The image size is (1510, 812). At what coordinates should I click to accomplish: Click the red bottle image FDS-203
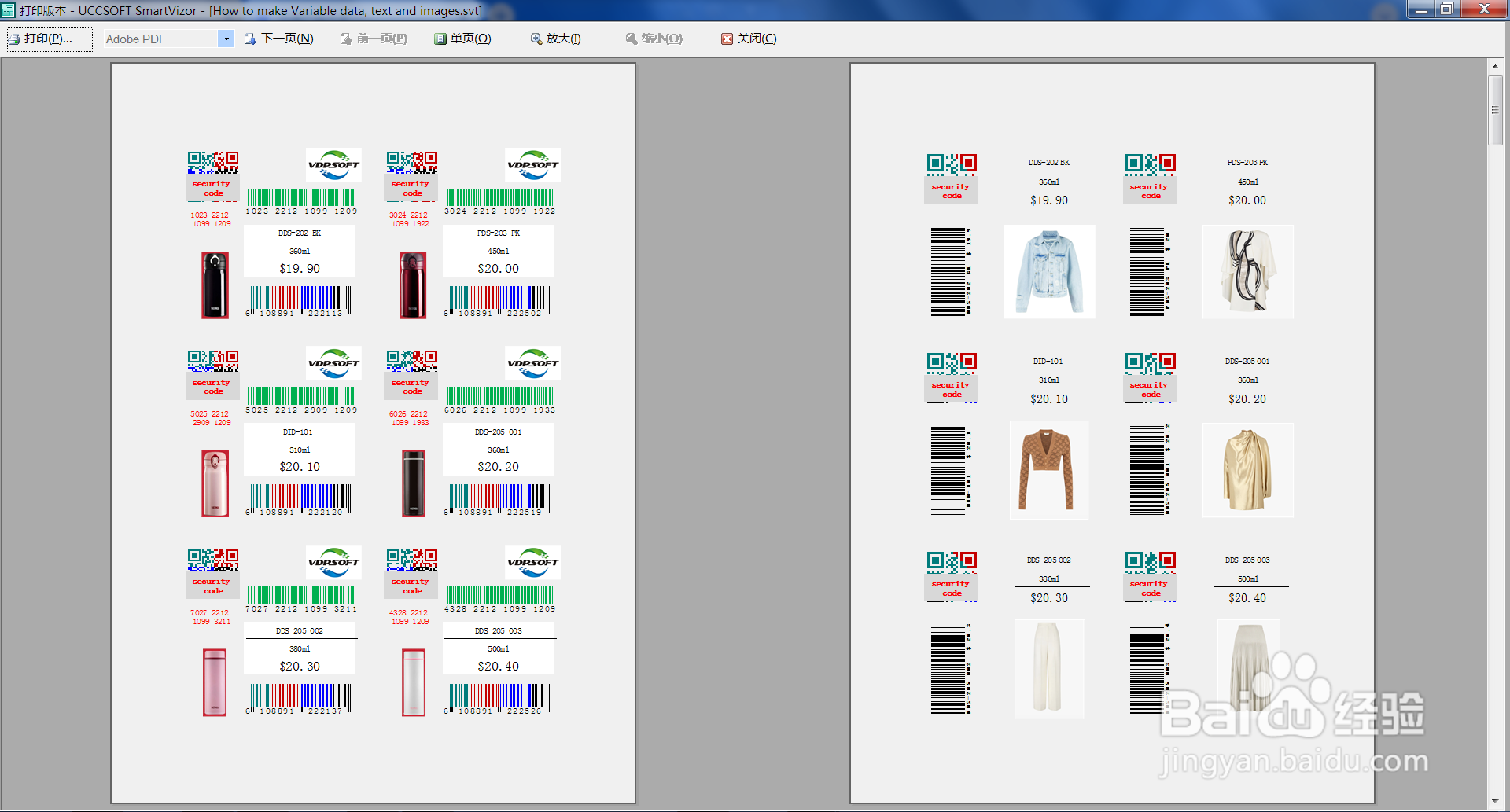tap(413, 285)
